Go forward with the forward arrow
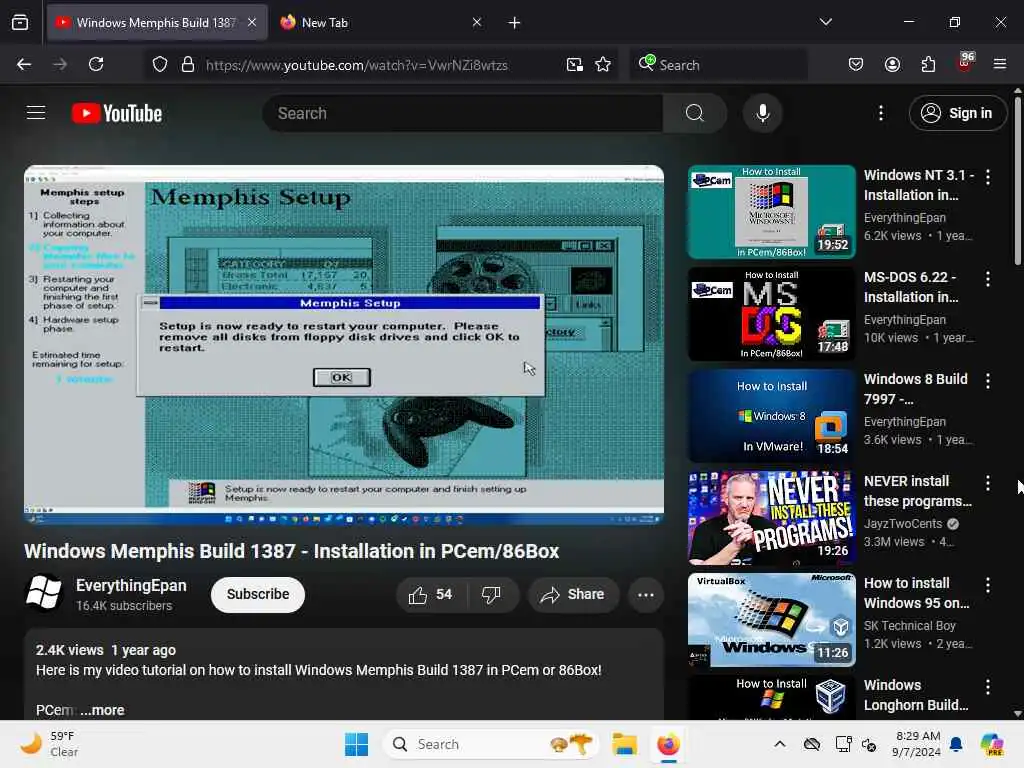This screenshot has height=768, width=1024. click(x=59, y=64)
